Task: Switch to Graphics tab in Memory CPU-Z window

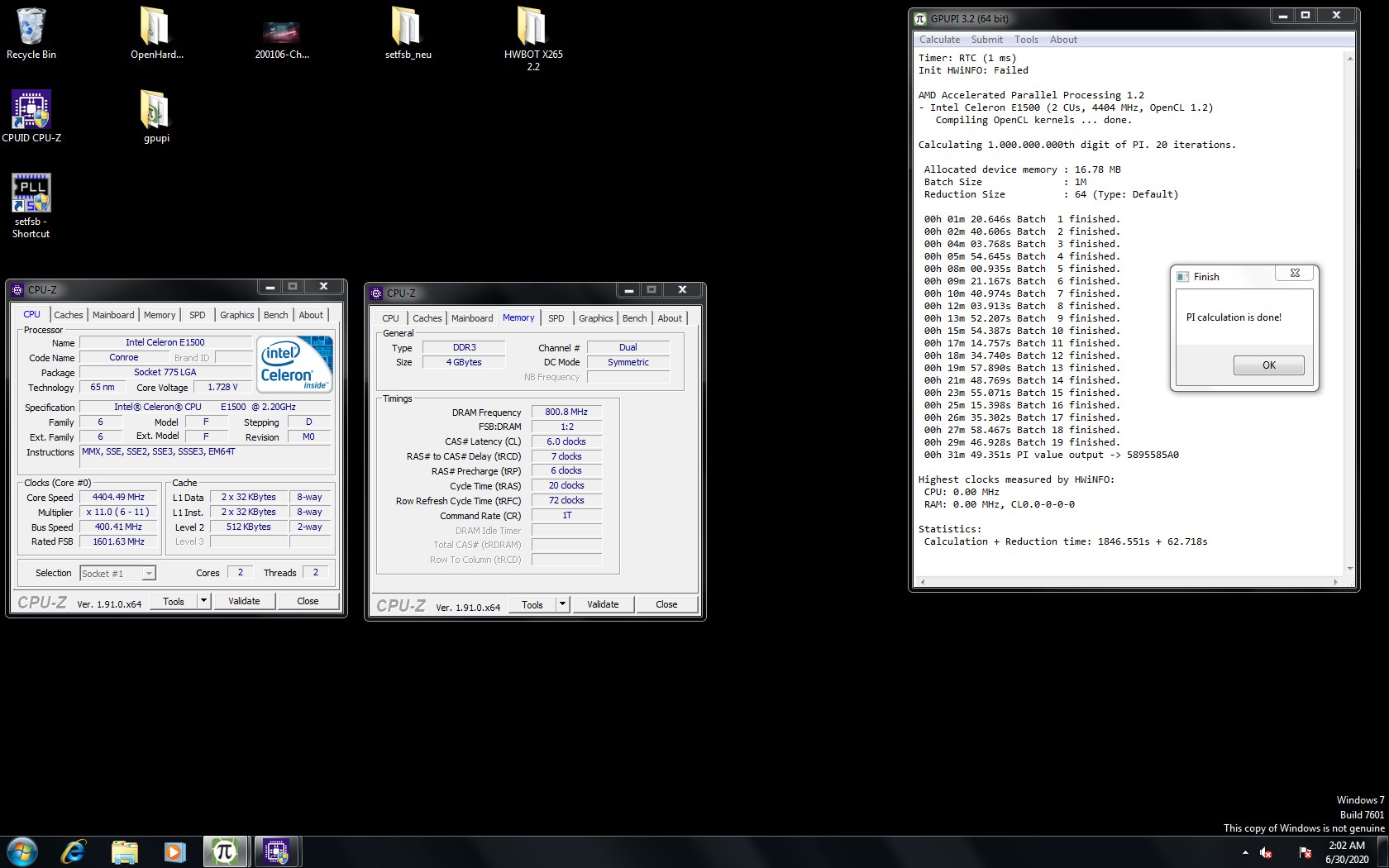Action: tap(596, 318)
